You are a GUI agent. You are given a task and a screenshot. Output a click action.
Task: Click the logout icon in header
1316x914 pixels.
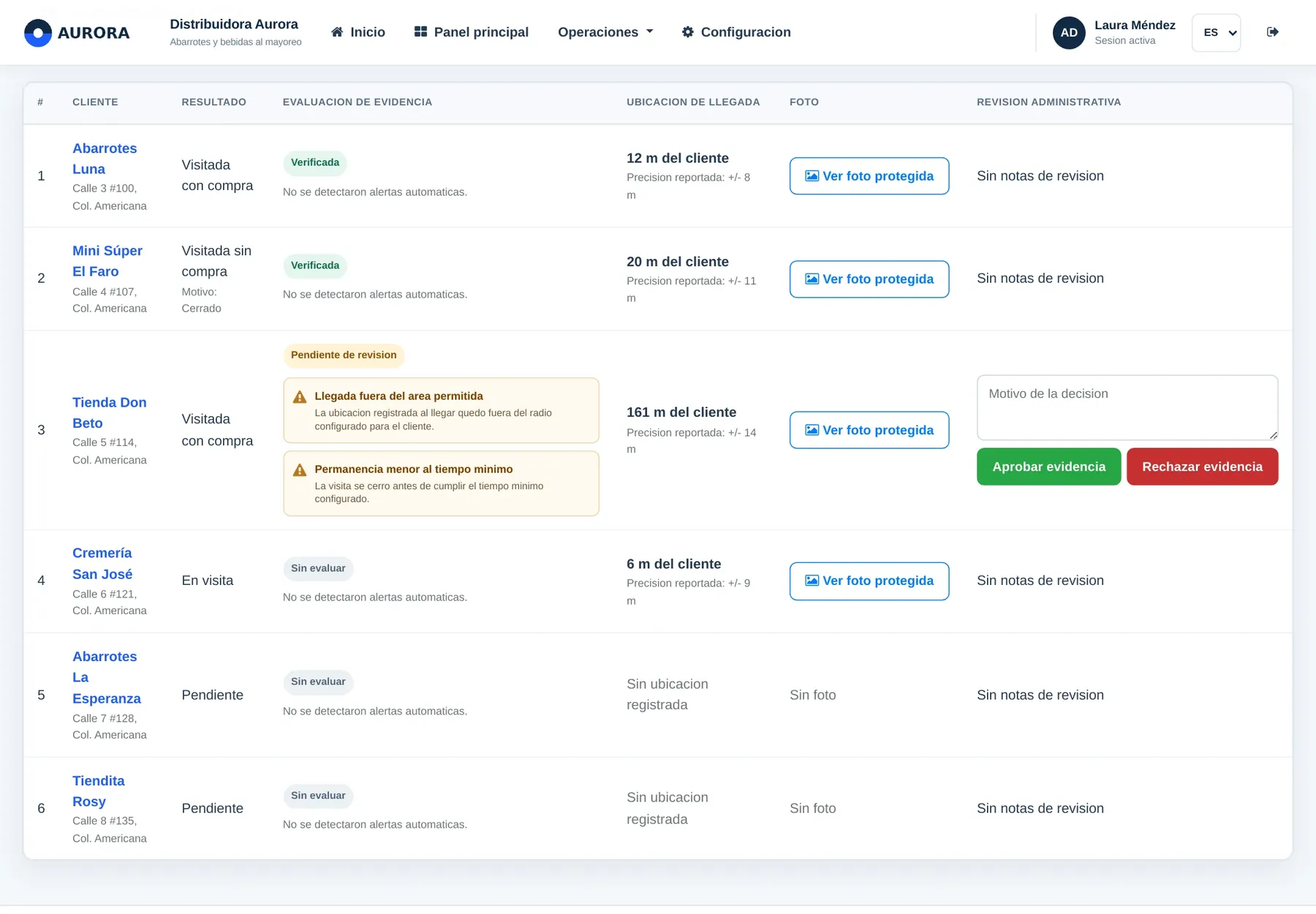(x=1273, y=32)
